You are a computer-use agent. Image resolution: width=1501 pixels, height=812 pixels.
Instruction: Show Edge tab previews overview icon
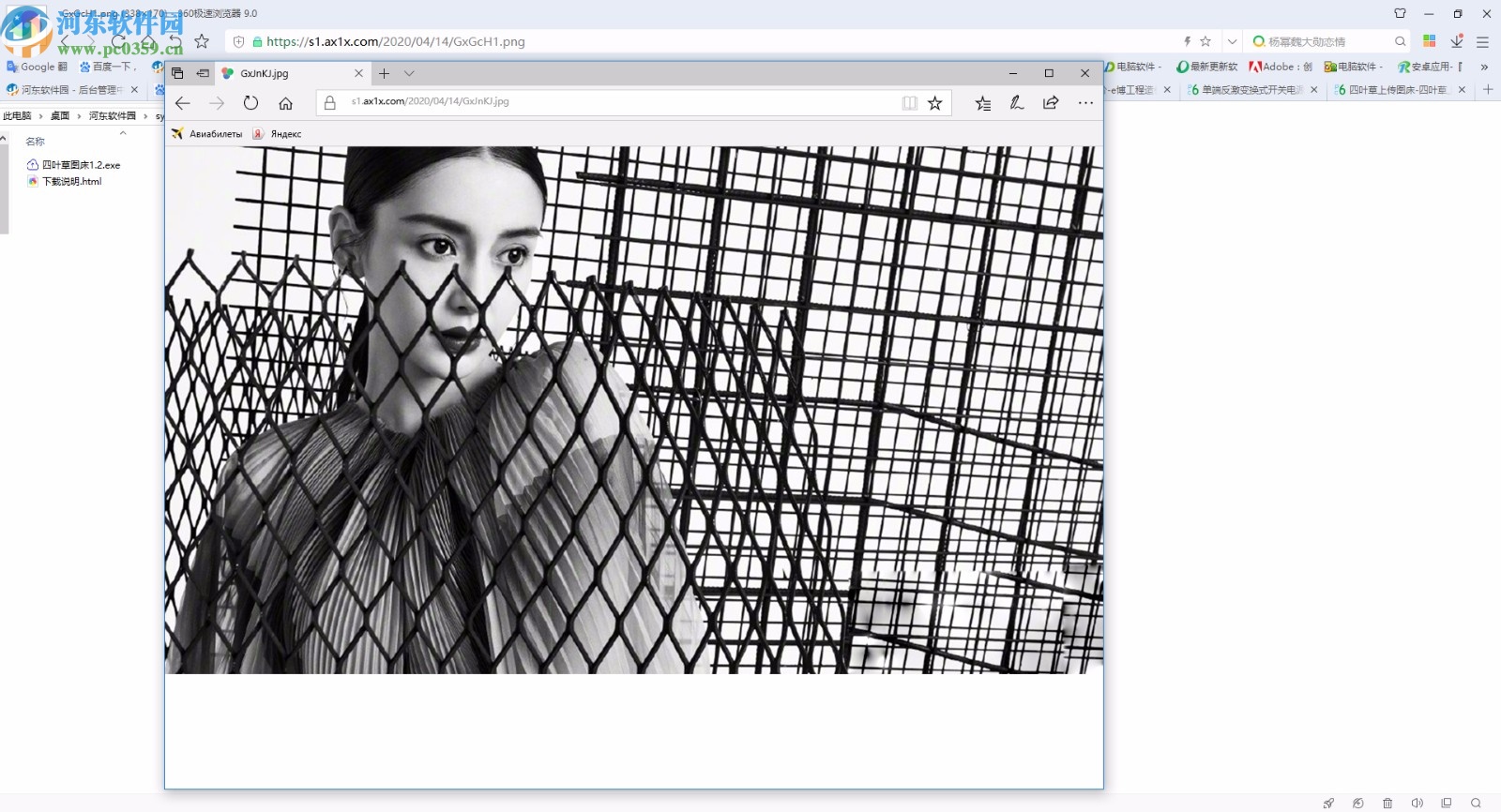pos(177,73)
